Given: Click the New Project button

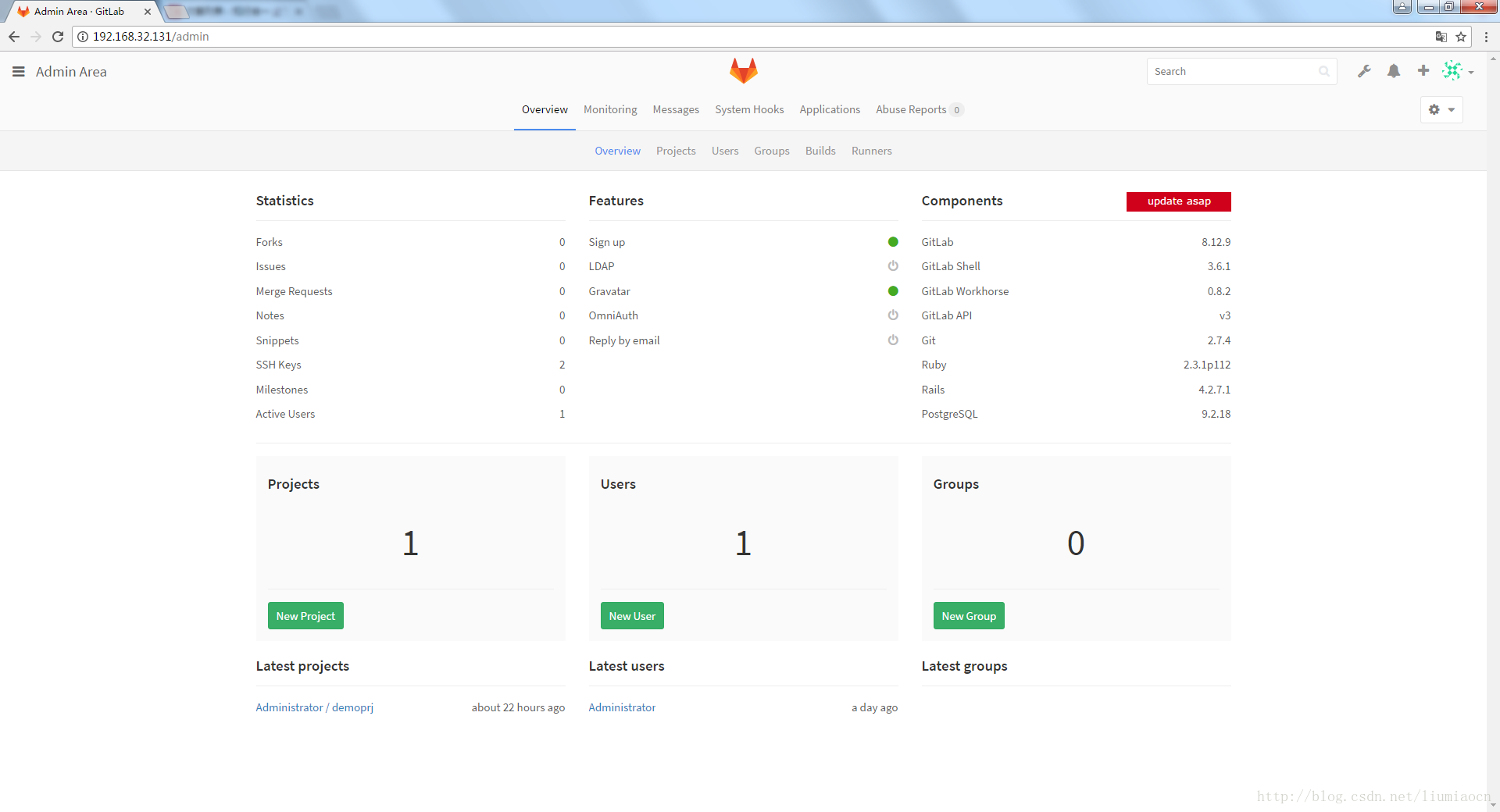Looking at the screenshot, I should pyautogui.click(x=305, y=616).
